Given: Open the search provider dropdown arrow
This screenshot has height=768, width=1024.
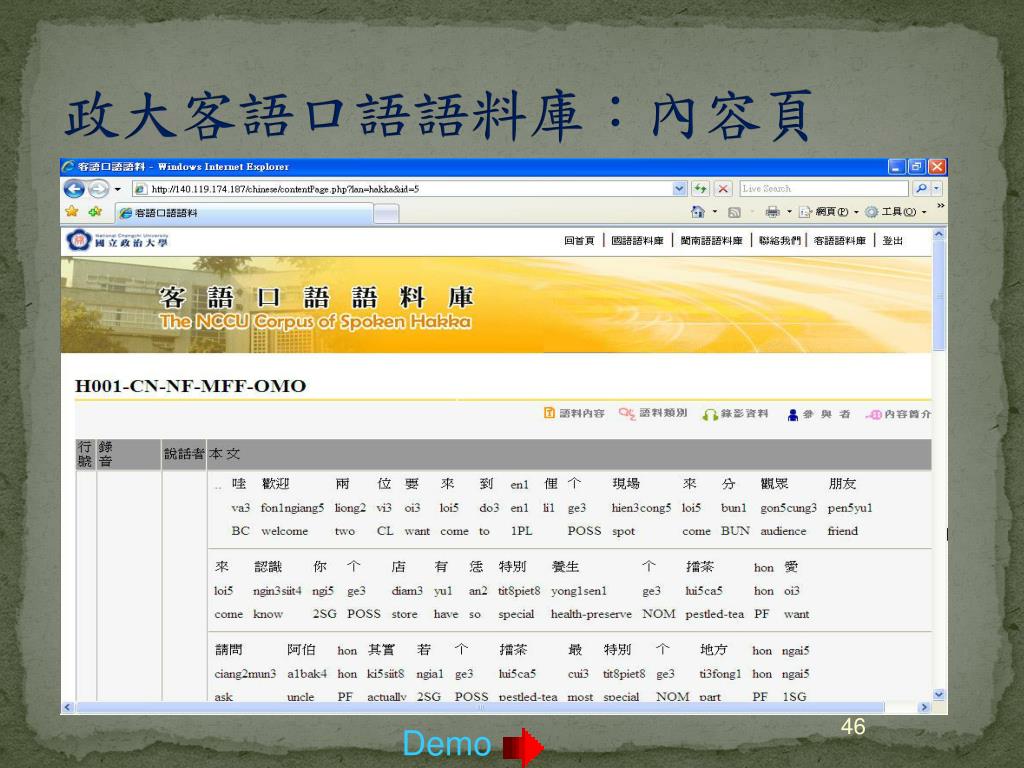Looking at the screenshot, I should (936, 189).
